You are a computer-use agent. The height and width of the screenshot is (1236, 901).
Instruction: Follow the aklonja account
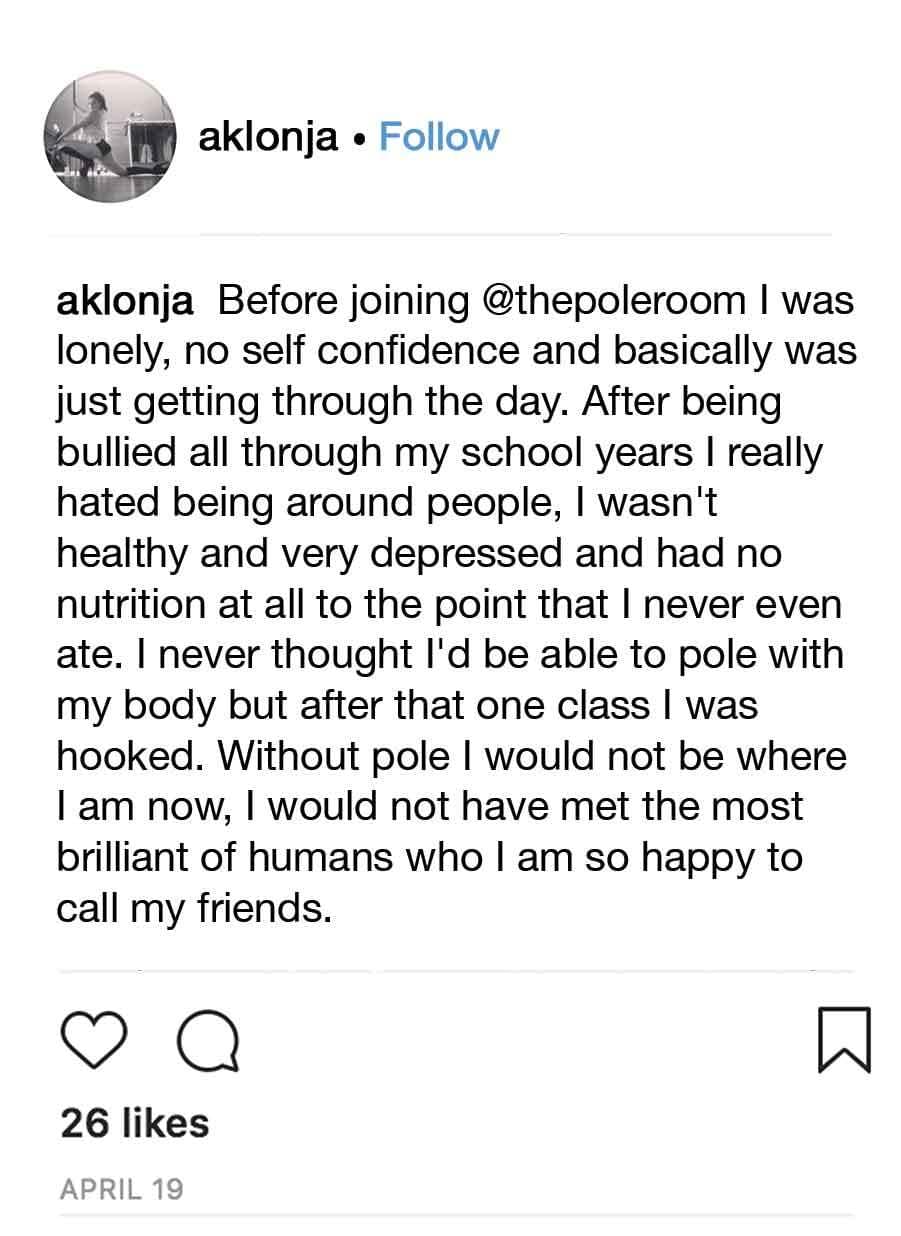coord(439,137)
